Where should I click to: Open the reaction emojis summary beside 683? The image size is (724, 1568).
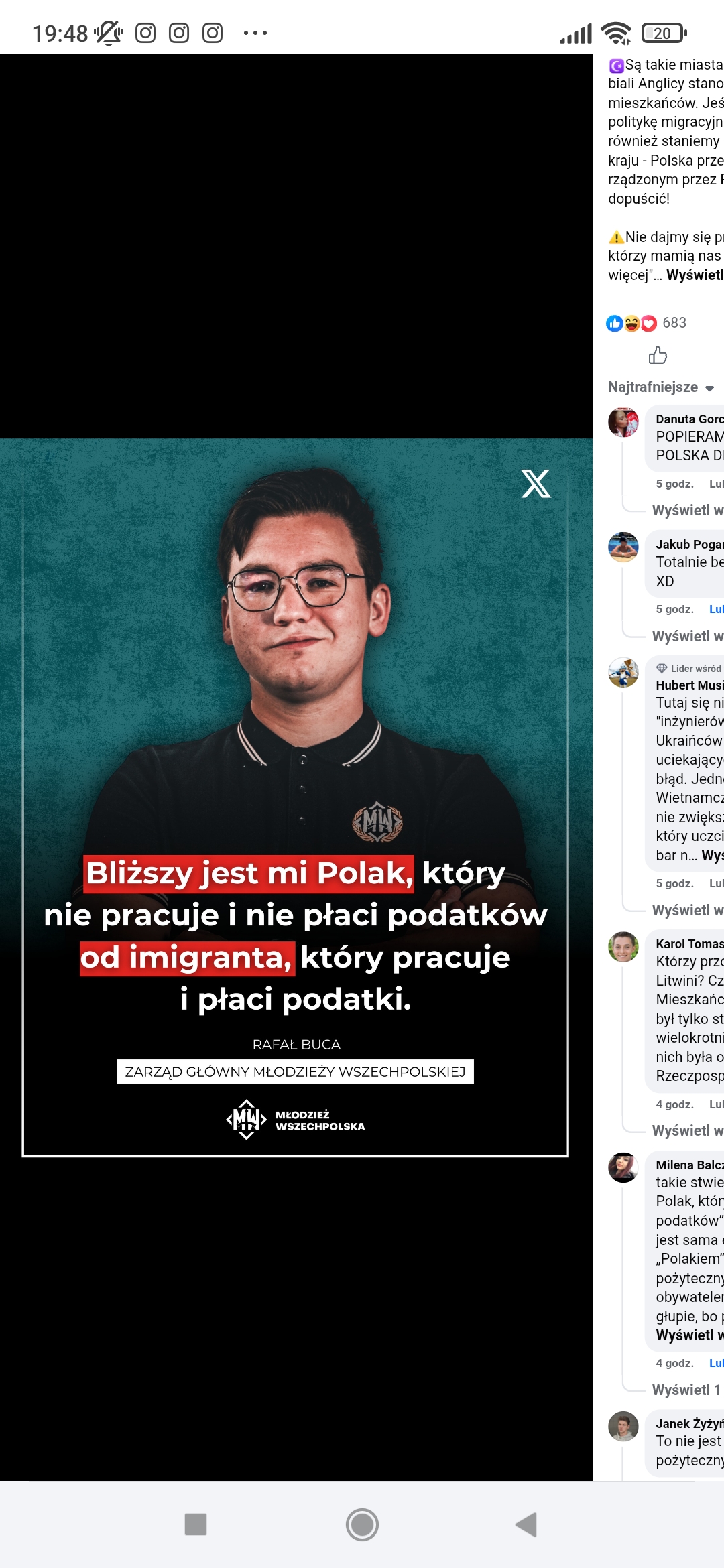[x=631, y=323]
